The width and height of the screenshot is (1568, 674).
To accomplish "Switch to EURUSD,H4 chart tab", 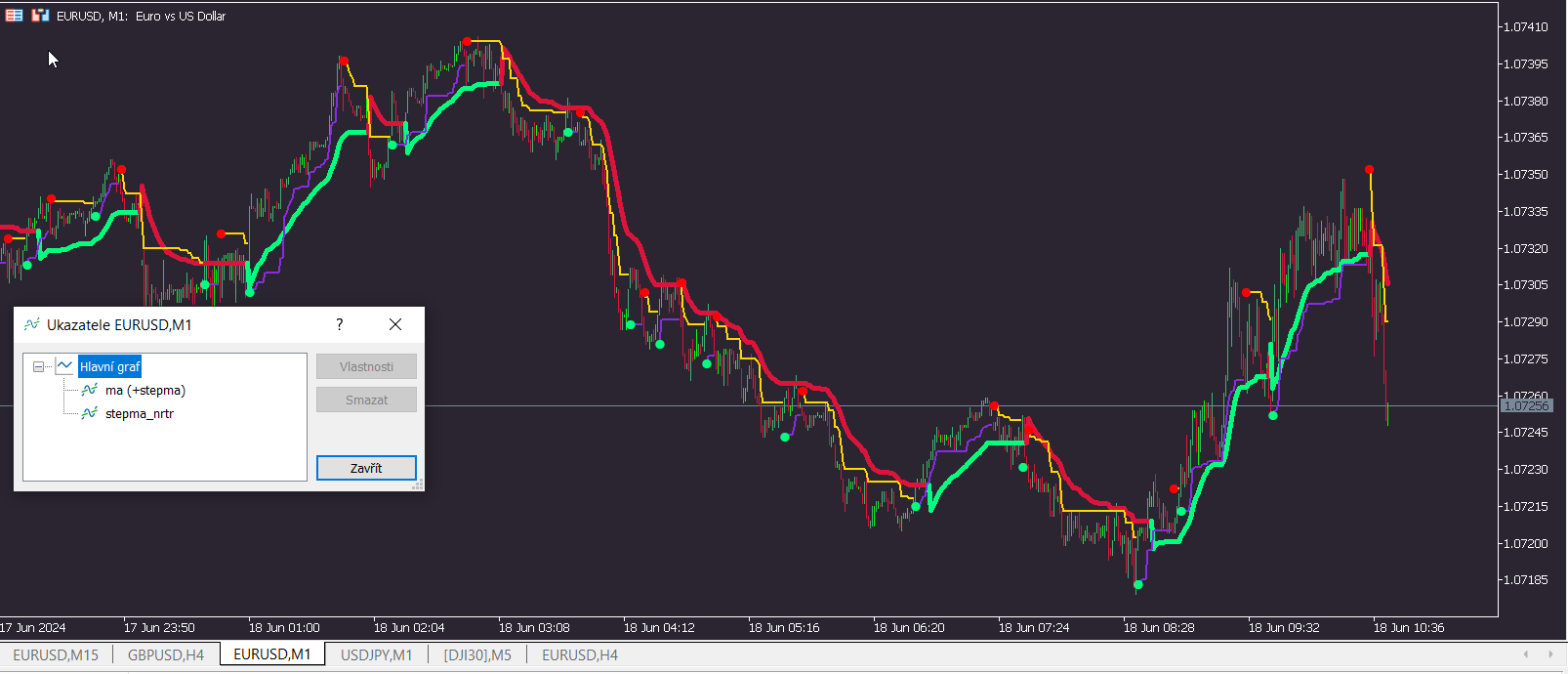I will point(580,654).
